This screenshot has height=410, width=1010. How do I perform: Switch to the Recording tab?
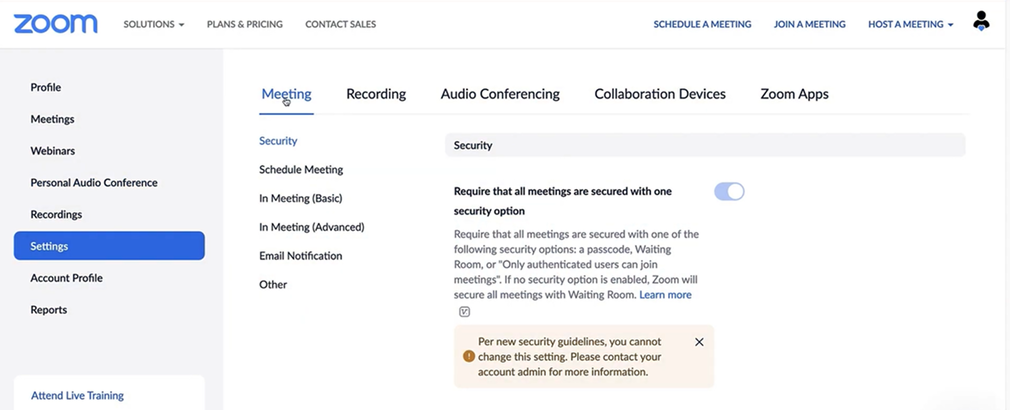click(x=376, y=94)
